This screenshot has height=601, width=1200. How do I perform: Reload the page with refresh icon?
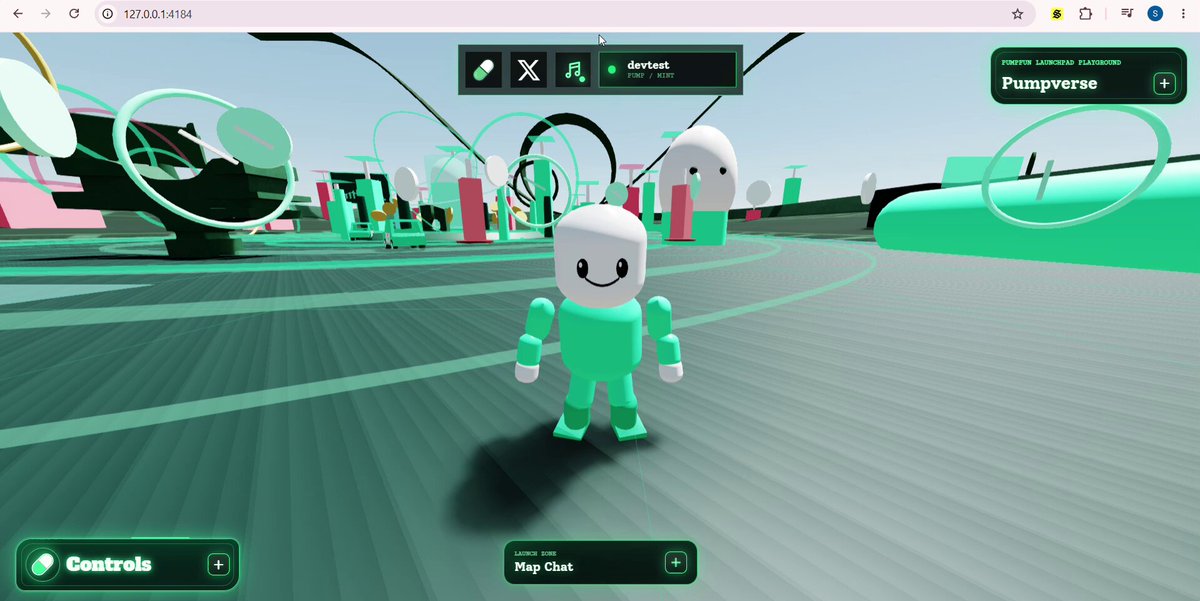(74, 14)
